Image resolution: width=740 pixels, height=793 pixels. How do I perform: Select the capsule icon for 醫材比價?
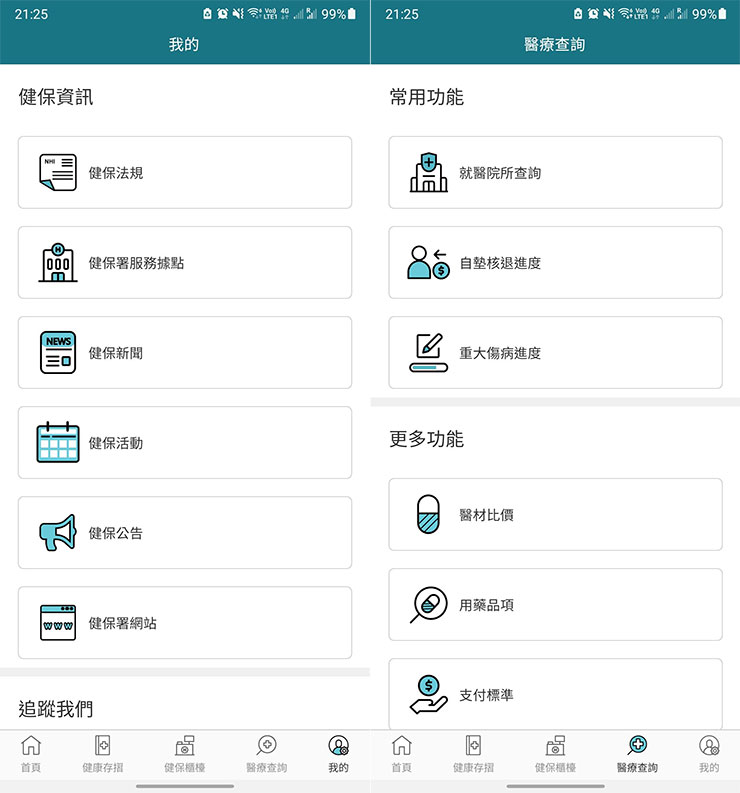pos(428,514)
